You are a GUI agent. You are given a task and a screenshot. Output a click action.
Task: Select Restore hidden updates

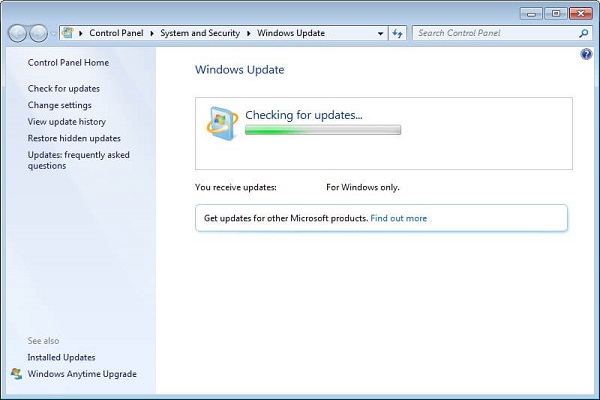click(74, 138)
